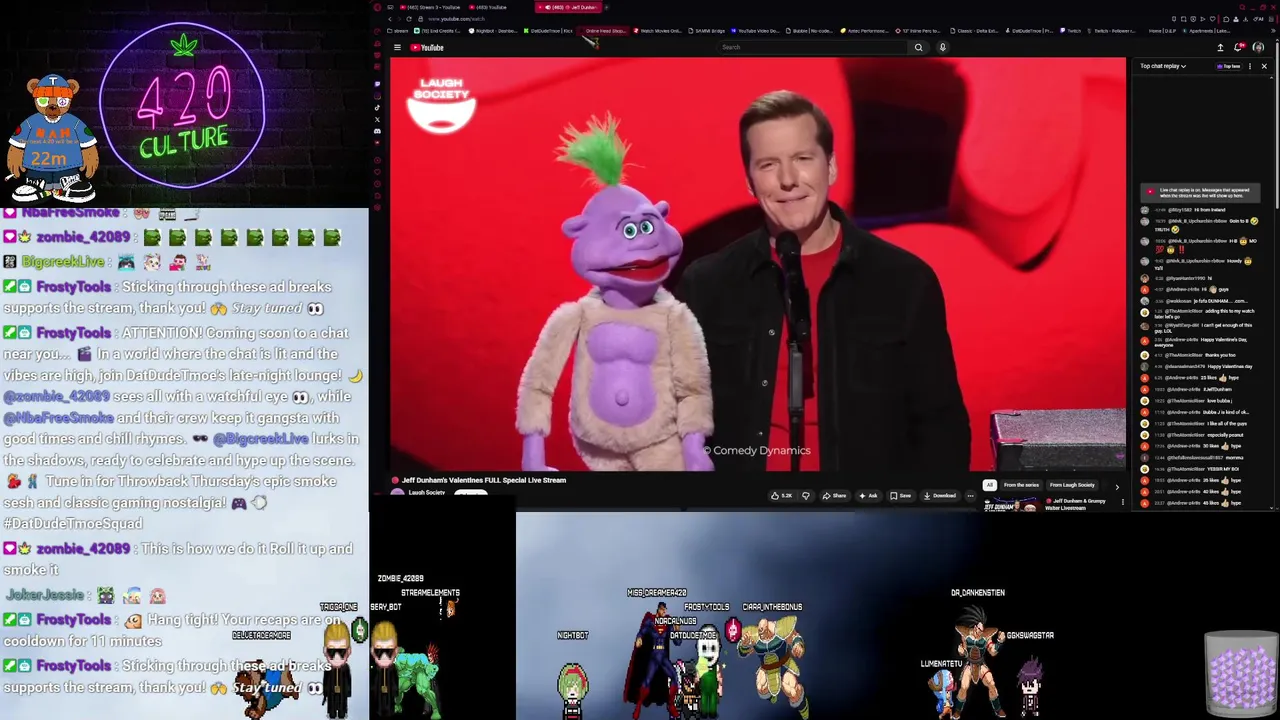Open options for the Grumpy Walter Livestream suggestion
This screenshot has height=720, width=1280.
coord(1122,502)
